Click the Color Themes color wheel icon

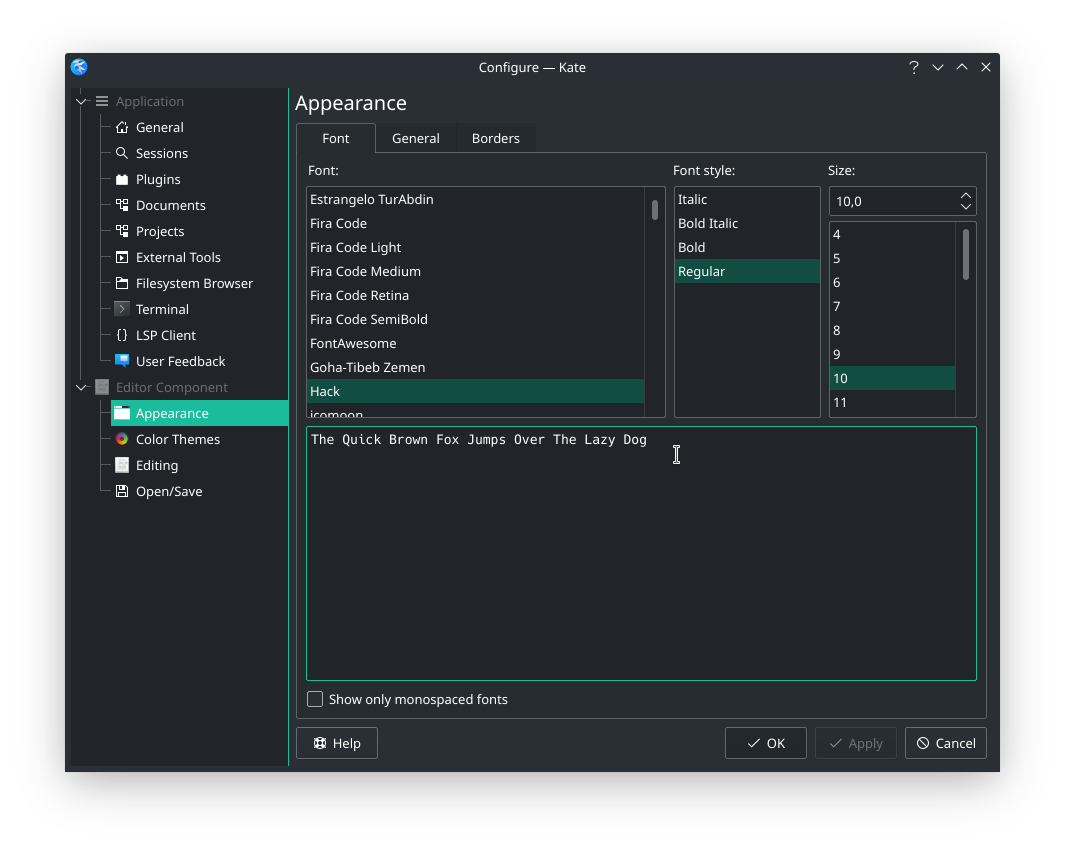click(122, 439)
